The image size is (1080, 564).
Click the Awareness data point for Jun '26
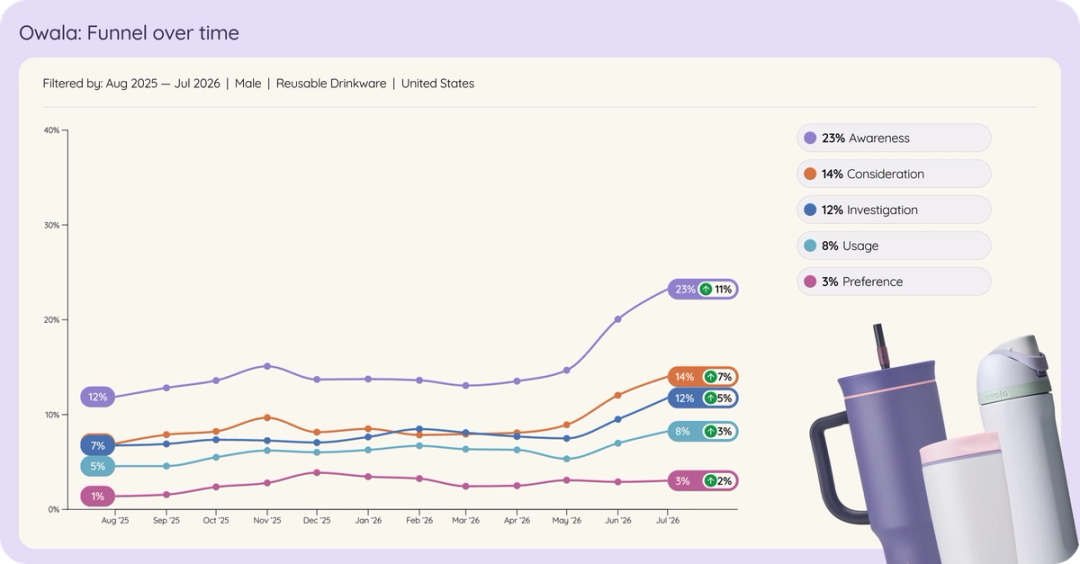click(618, 319)
